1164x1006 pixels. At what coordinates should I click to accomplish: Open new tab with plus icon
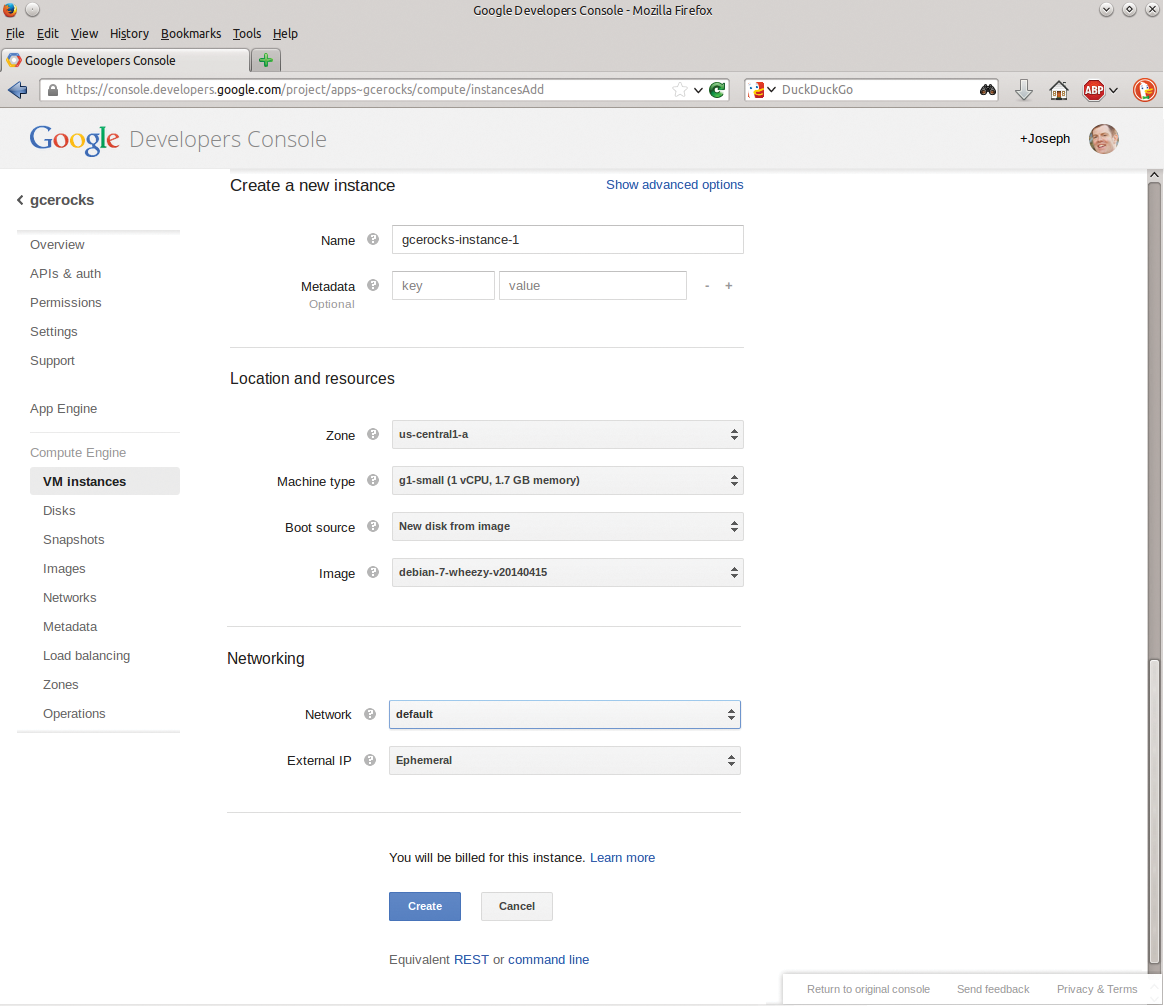266,60
